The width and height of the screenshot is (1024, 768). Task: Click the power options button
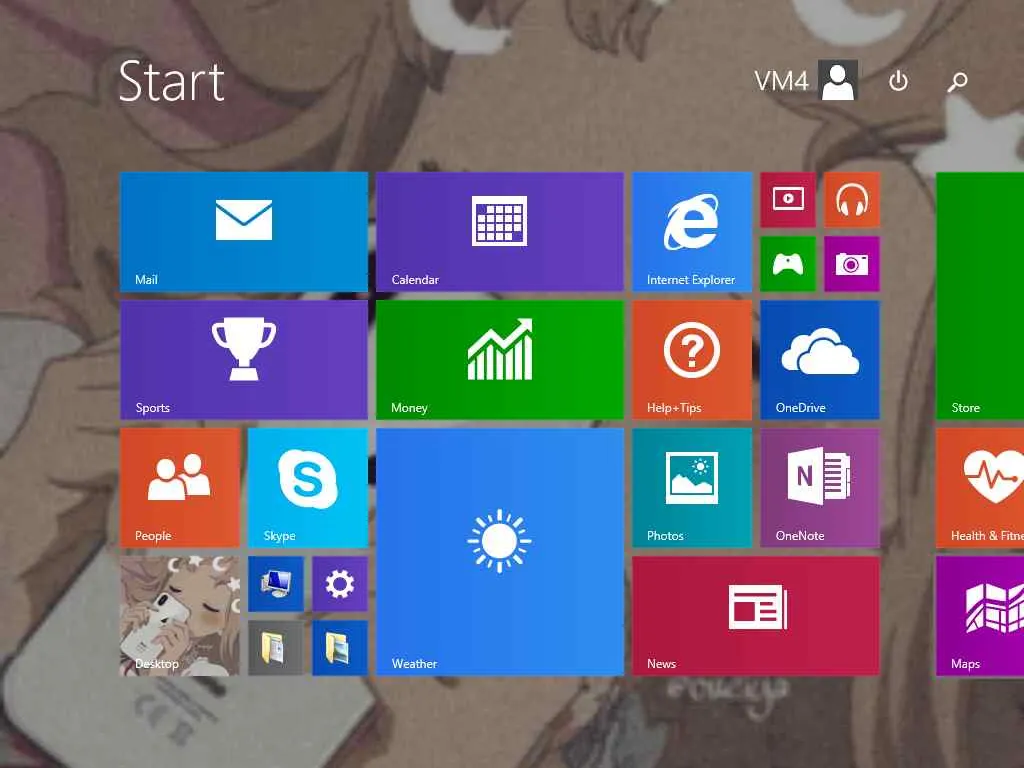click(898, 81)
